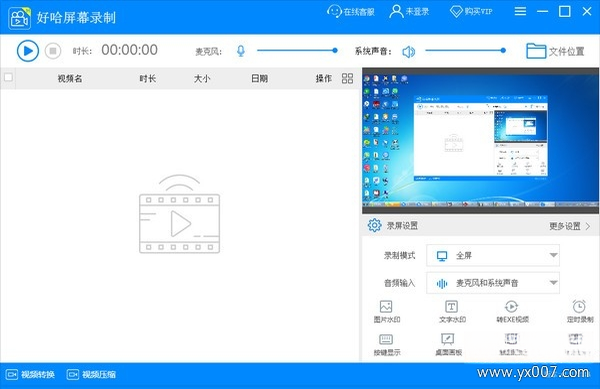The height and width of the screenshot is (389, 600).
Task: Mute the microphone icon
Action: coord(241,51)
